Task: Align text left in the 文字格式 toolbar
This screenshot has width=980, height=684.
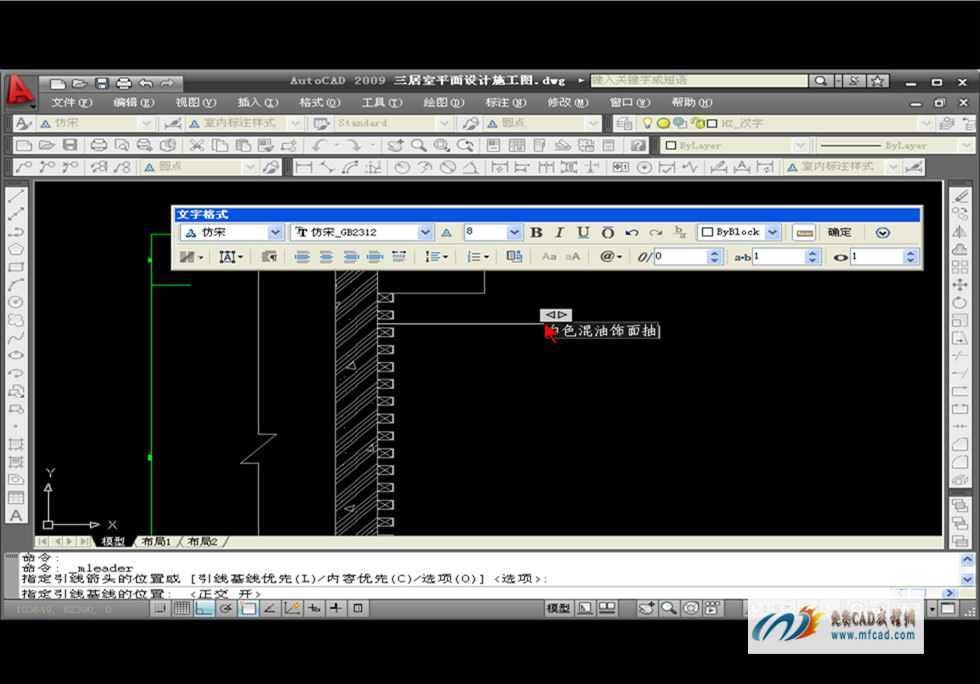Action: coord(302,257)
